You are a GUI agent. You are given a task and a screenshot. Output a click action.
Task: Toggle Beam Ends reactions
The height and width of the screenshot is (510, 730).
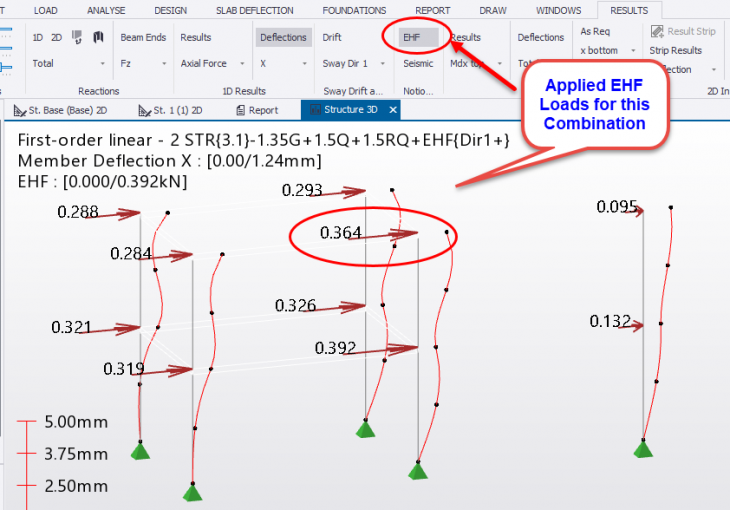point(143,38)
